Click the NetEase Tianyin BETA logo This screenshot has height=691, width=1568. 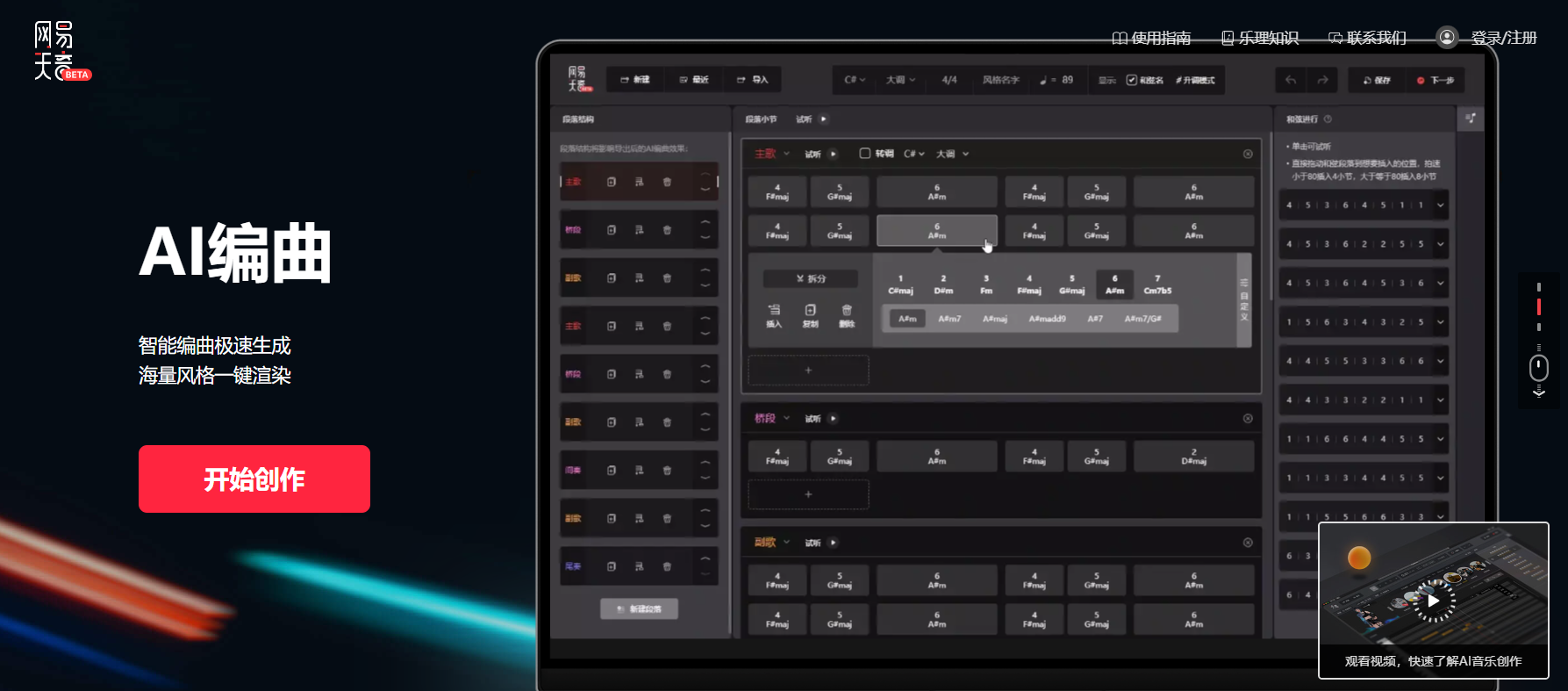click(x=61, y=51)
